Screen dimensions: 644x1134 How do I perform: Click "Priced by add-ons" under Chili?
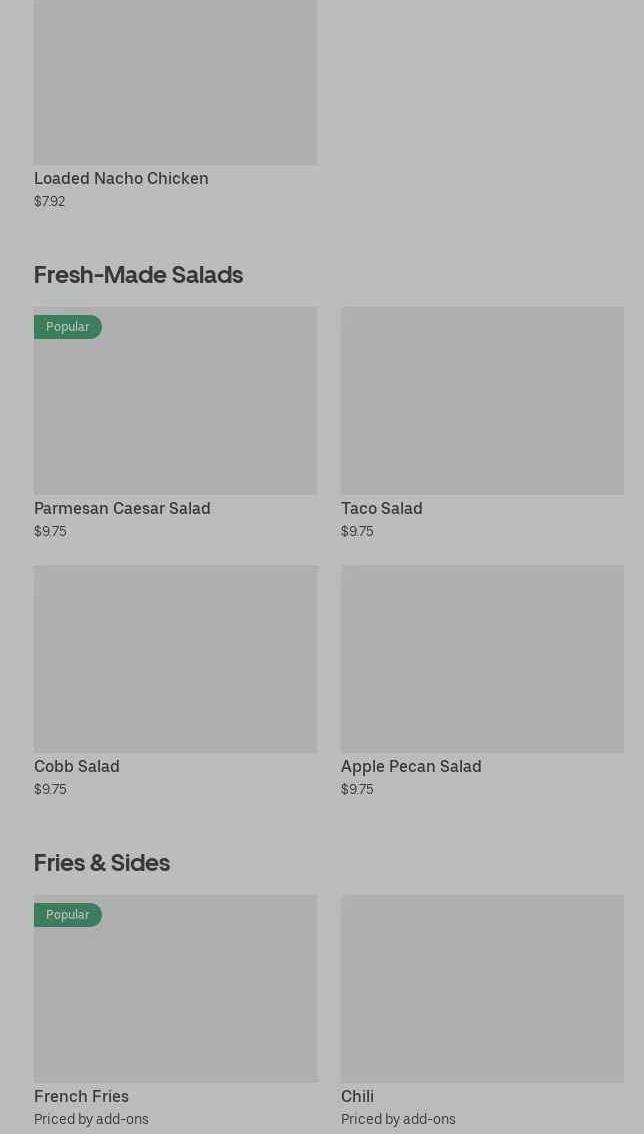(x=398, y=1119)
